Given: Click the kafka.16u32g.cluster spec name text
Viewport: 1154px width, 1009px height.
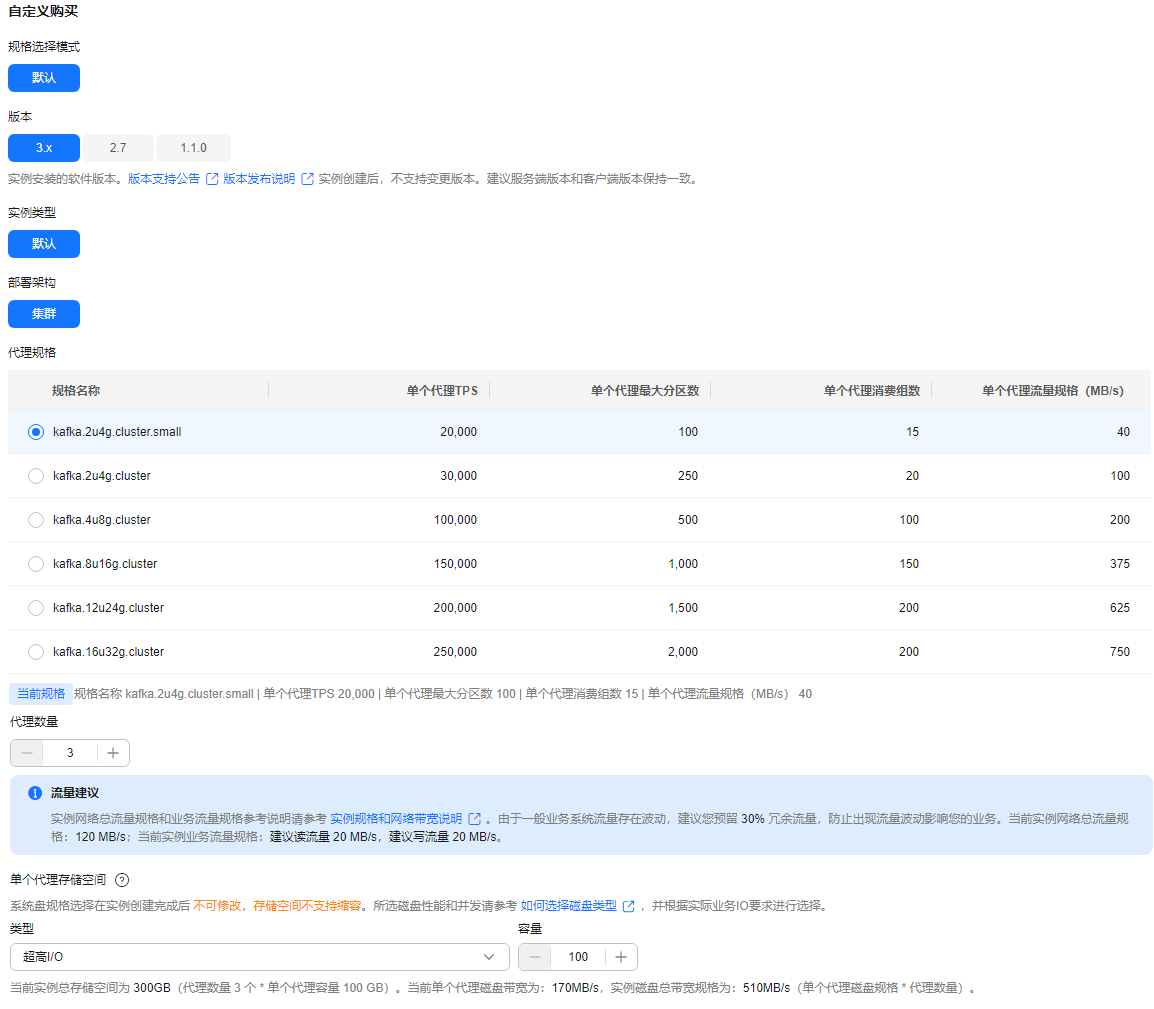Looking at the screenshot, I should point(108,652).
